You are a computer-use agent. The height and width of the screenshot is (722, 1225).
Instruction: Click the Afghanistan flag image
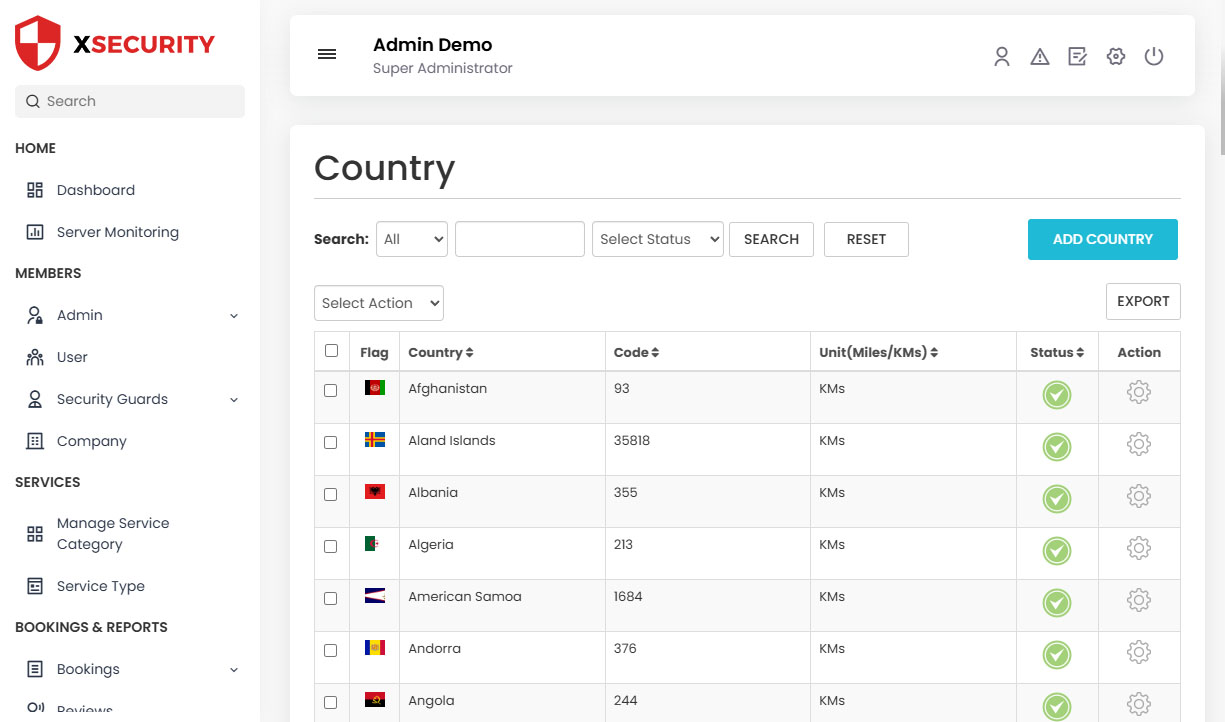[x=375, y=388]
